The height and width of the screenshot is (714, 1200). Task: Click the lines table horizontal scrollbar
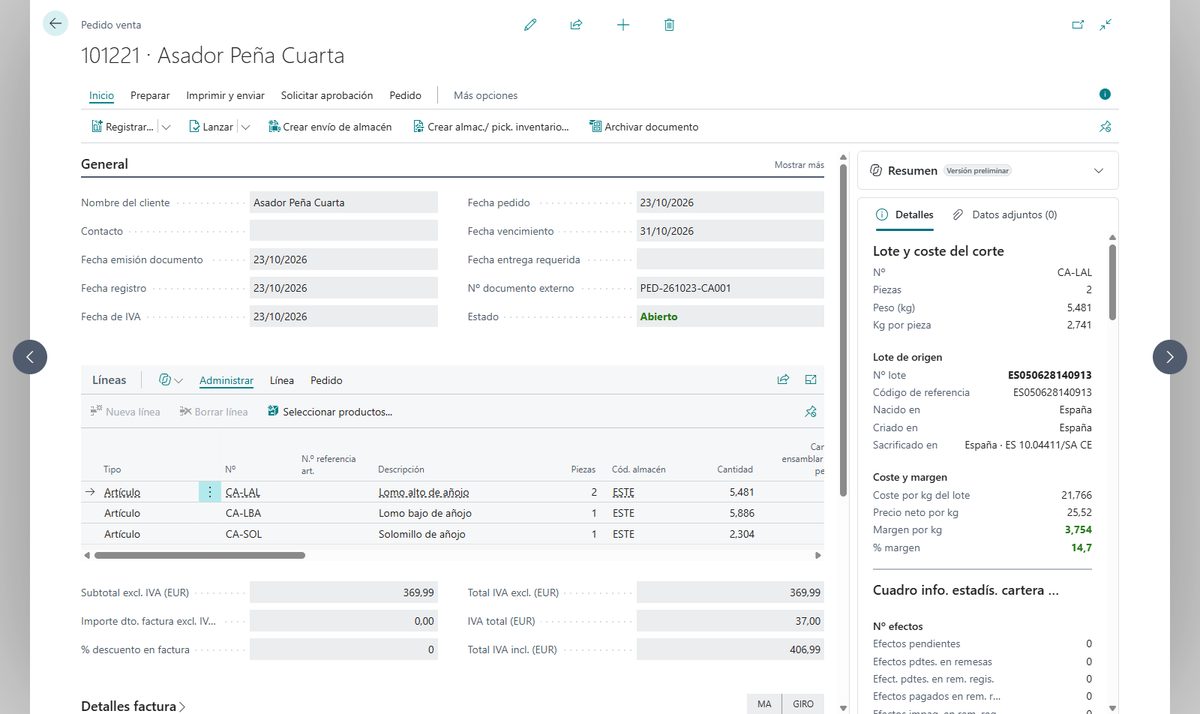coord(199,555)
